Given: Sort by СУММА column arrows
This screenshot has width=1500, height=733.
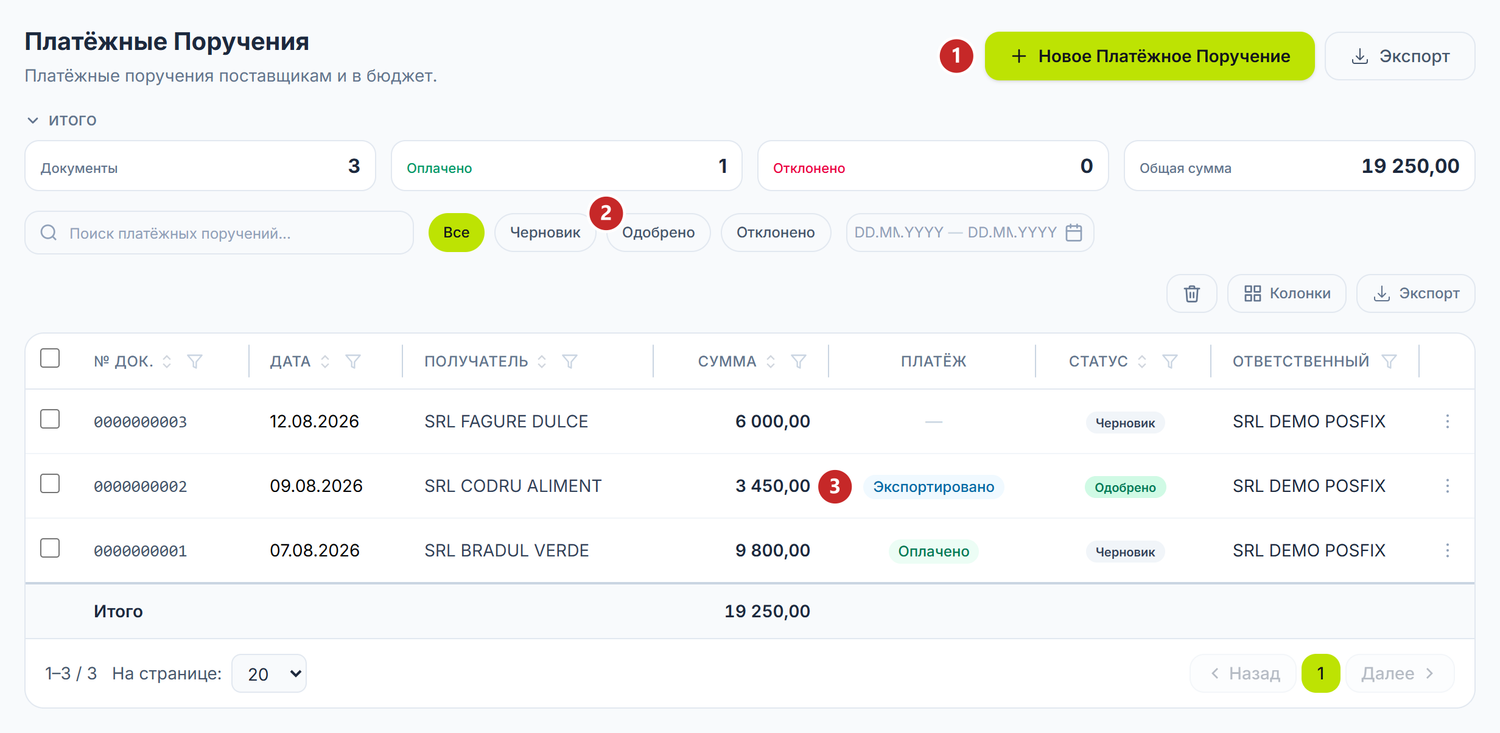Looking at the screenshot, I should pyautogui.click(x=771, y=362).
